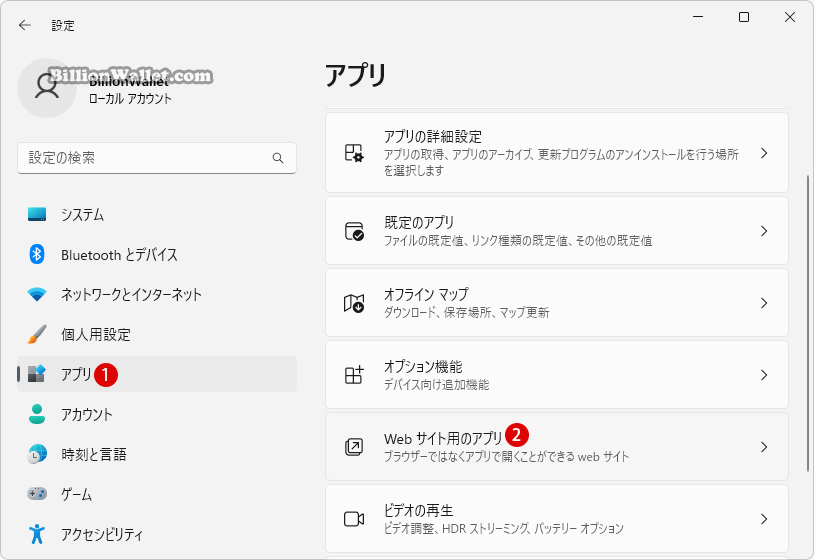Image resolution: width=814 pixels, height=560 pixels.
Task: Click the vertical scrollbar on right
Action: 807,323
